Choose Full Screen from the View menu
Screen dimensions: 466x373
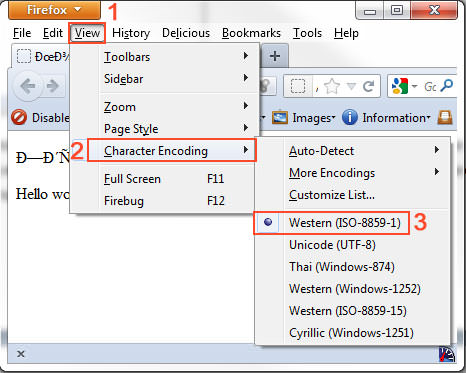164,179
